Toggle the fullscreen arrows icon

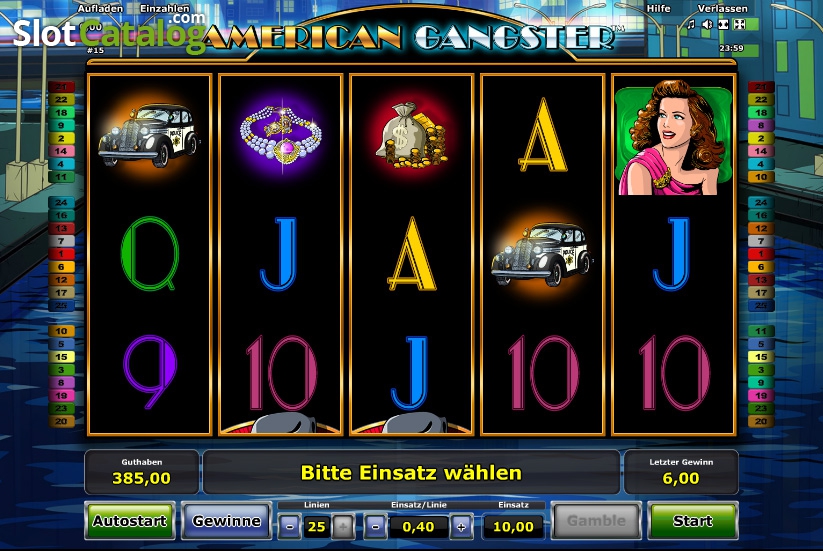click(739, 24)
